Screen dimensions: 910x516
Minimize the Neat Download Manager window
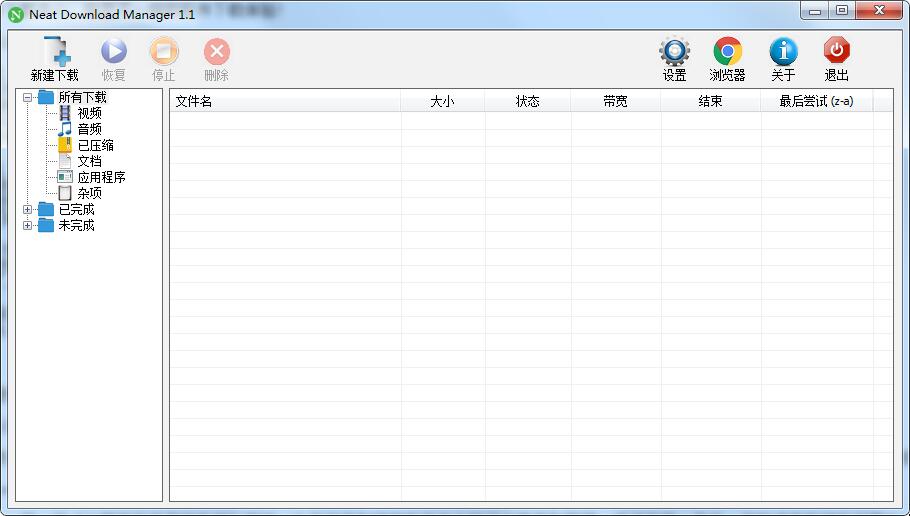click(x=815, y=11)
